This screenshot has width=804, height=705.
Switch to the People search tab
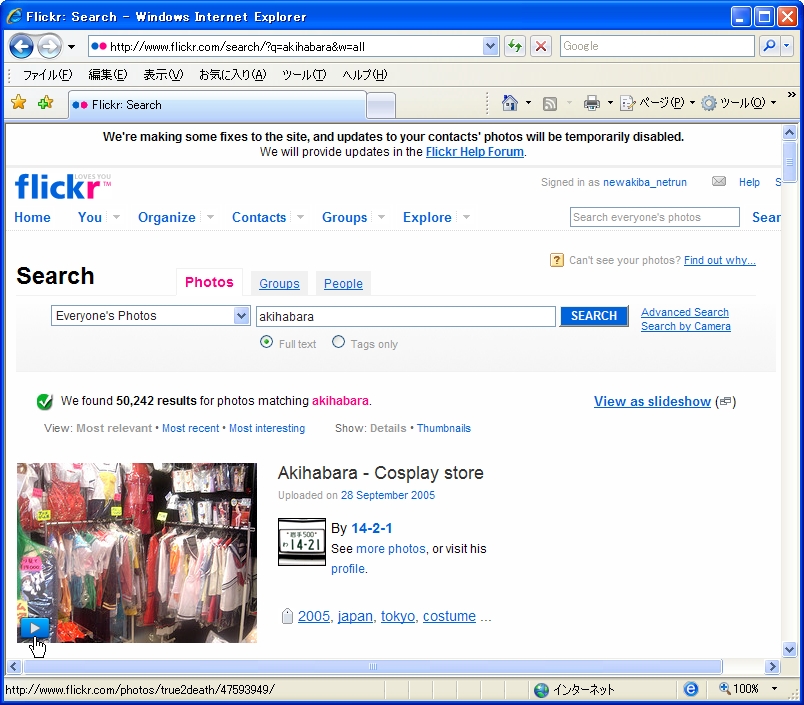pyautogui.click(x=343, y=284)
